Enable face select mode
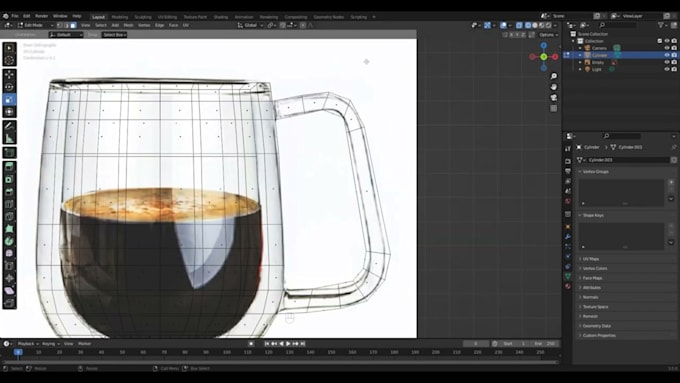 (x=73, y=25)
